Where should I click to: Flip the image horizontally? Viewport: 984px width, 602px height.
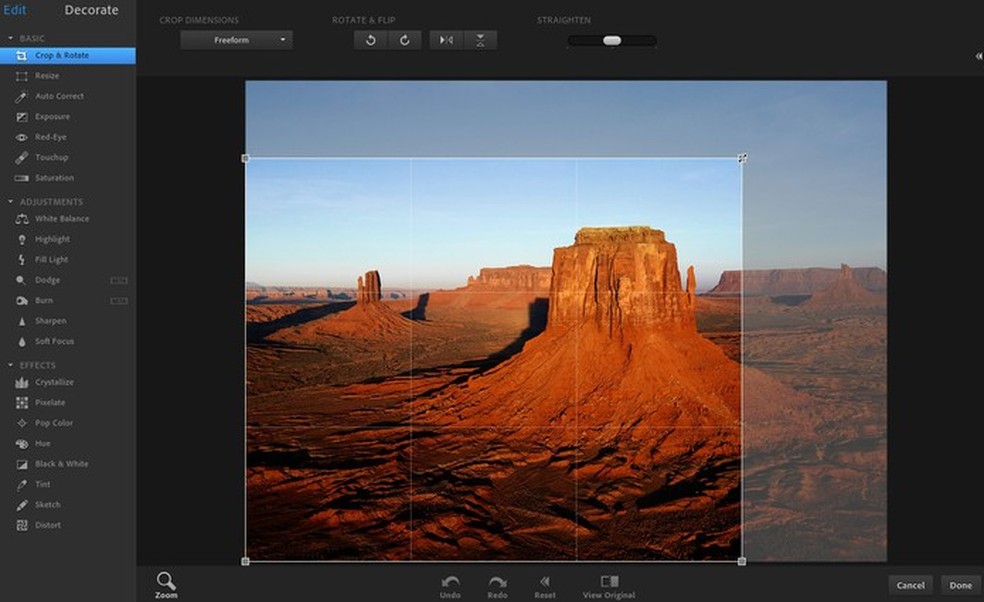coord(446,40)
